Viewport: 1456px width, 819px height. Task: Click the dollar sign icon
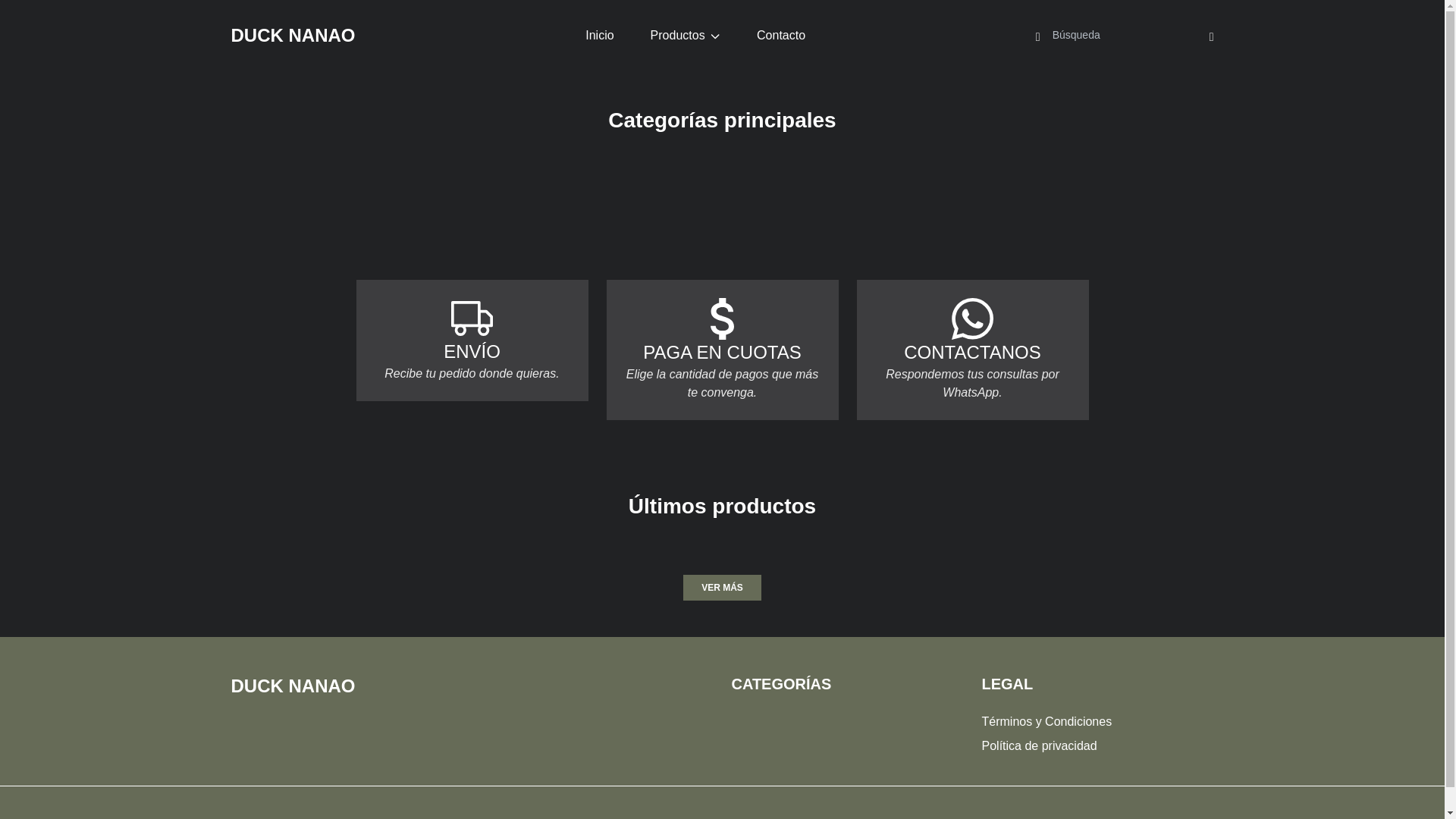[x=722, y=318]
